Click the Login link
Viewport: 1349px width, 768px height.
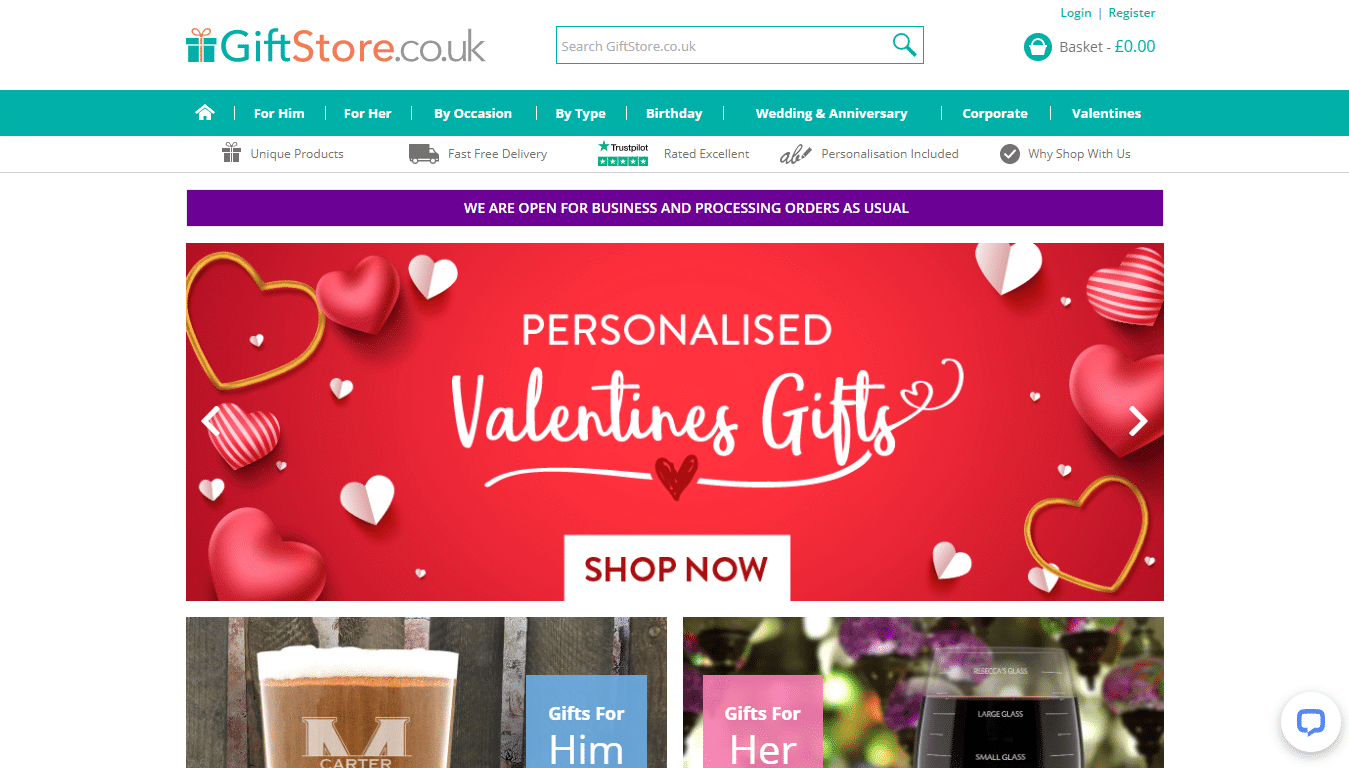coord(1076,13)
